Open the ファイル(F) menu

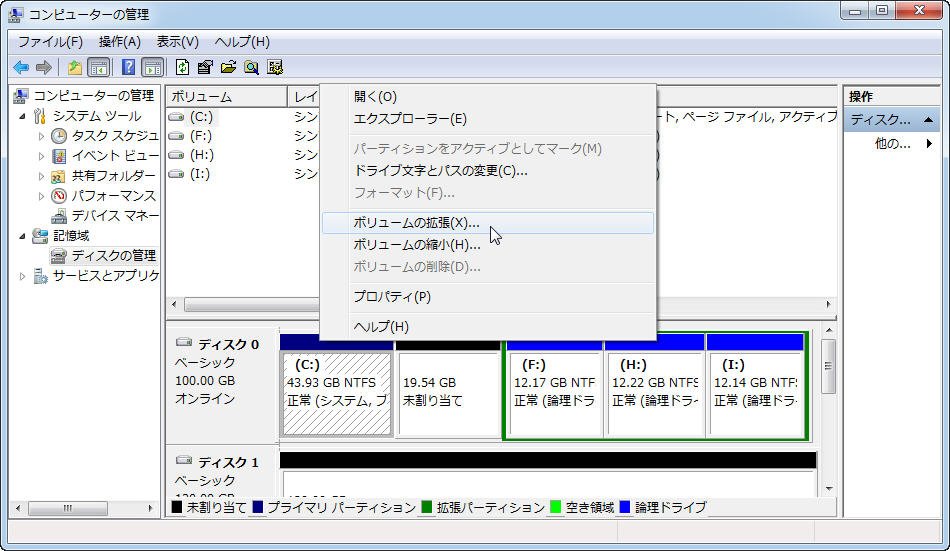[50, 42]
